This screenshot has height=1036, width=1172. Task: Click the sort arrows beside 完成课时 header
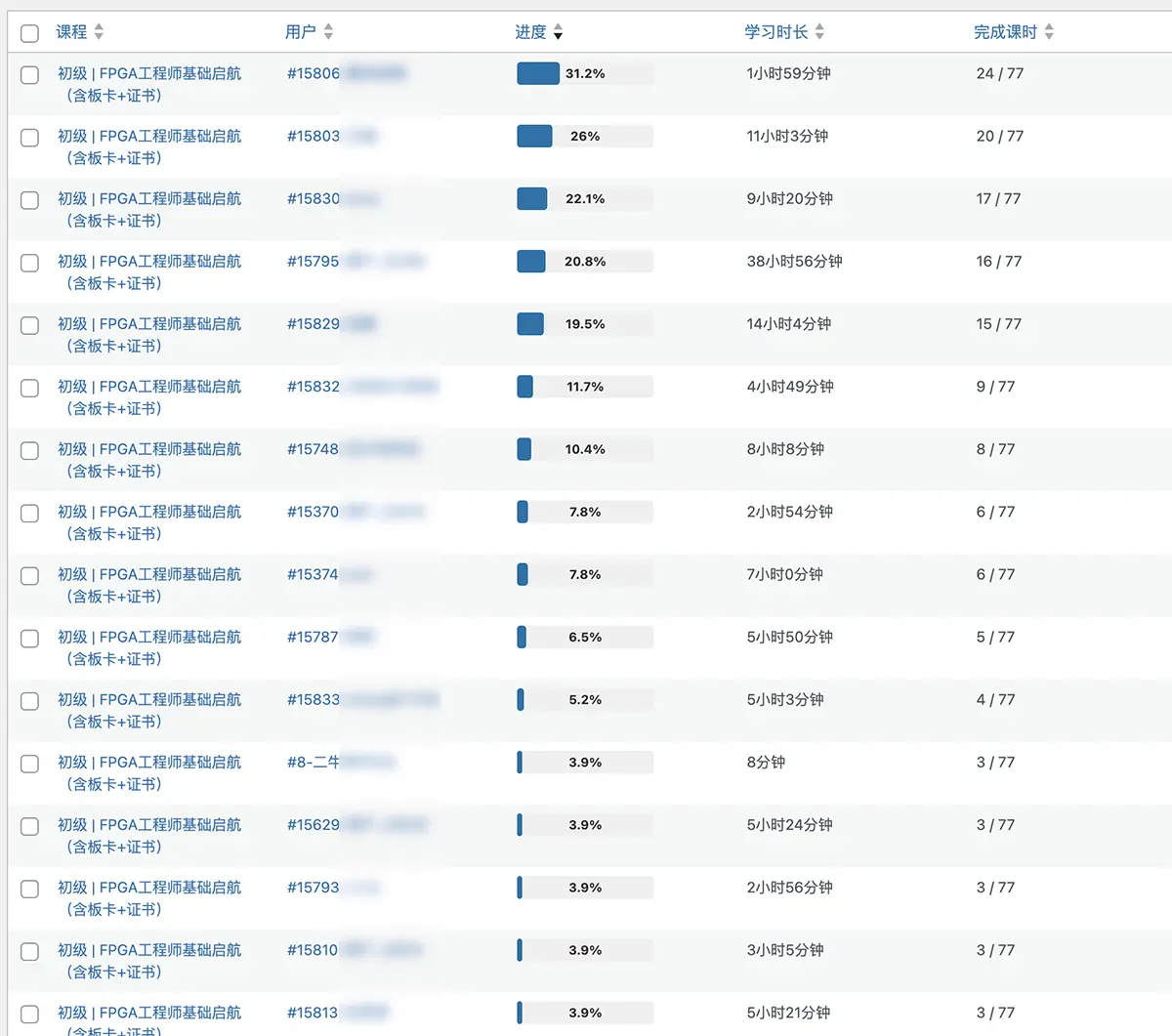1049,32
